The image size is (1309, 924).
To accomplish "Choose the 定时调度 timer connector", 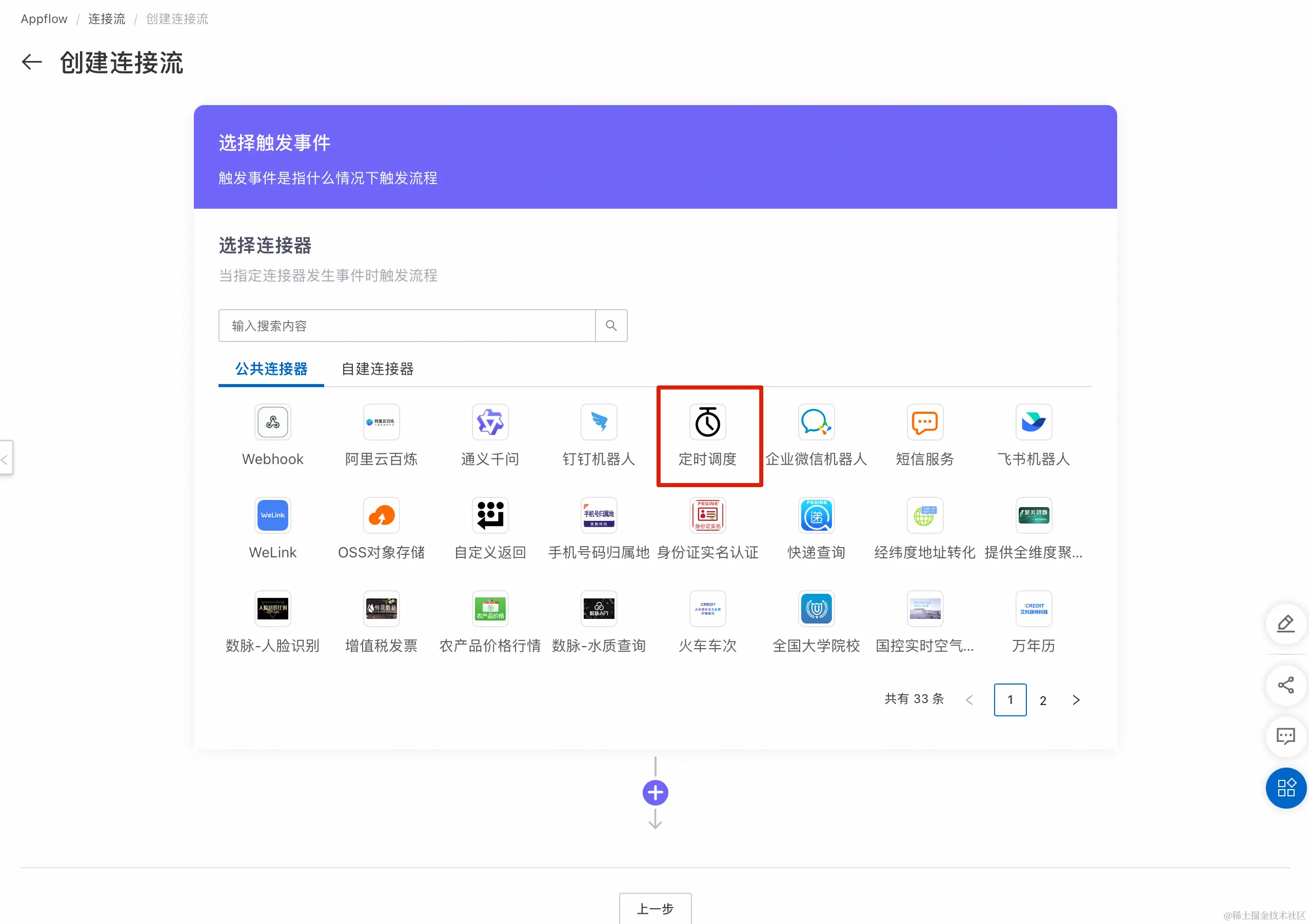I will point(707,423).
